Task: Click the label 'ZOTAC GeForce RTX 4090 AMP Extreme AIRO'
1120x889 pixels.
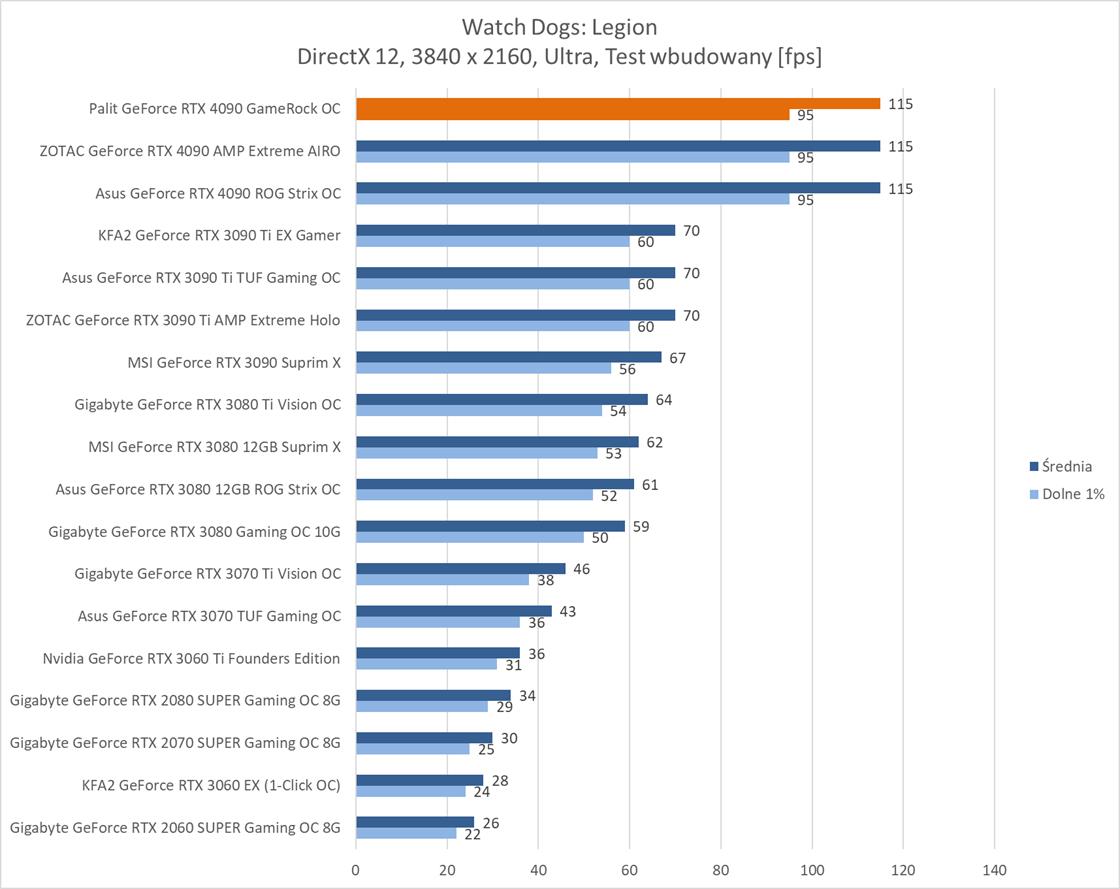Action: [189, 151]
